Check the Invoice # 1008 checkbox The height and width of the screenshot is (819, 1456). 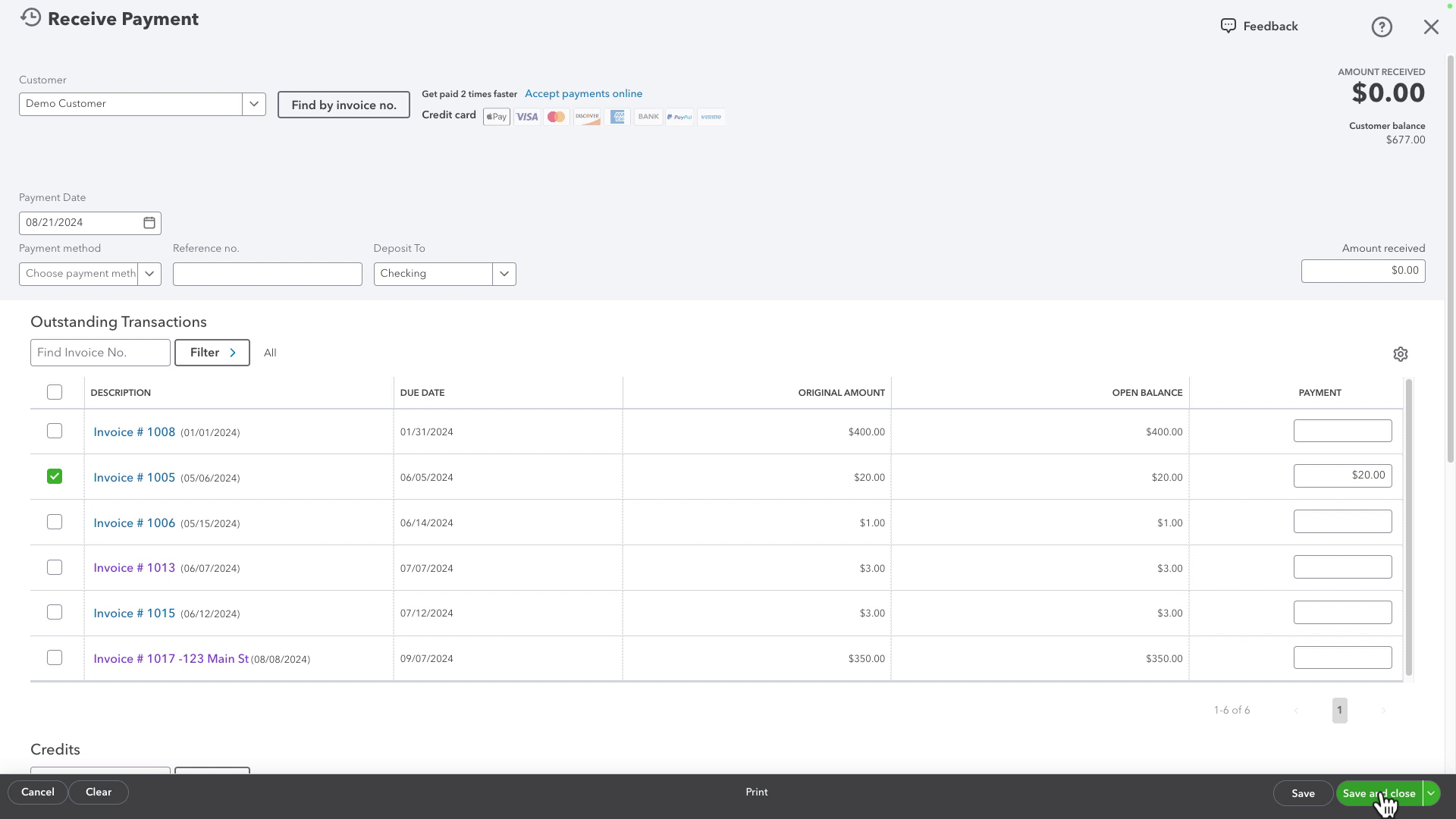55,431
